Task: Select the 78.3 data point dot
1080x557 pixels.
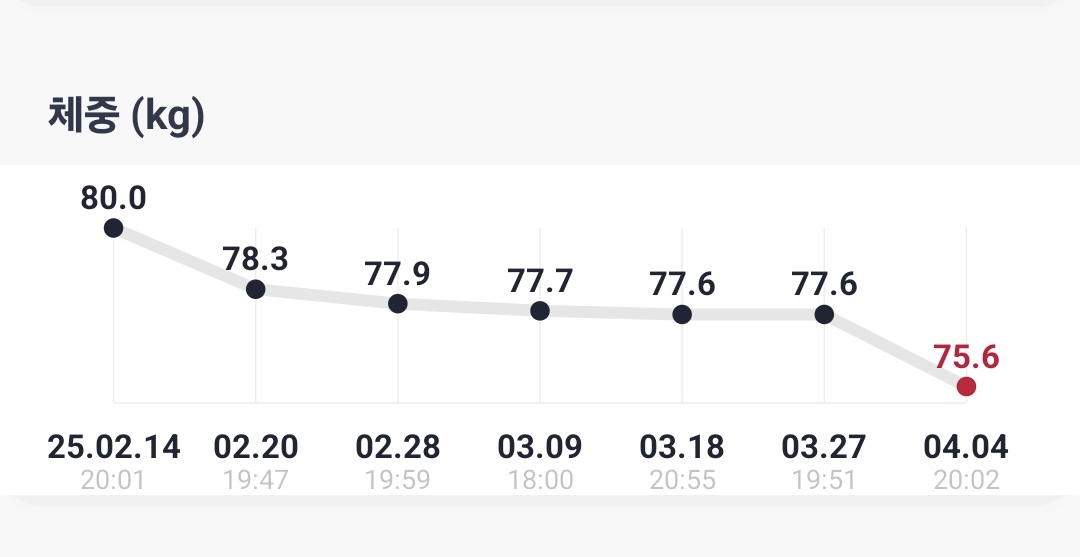Action: tap(256, 289)
